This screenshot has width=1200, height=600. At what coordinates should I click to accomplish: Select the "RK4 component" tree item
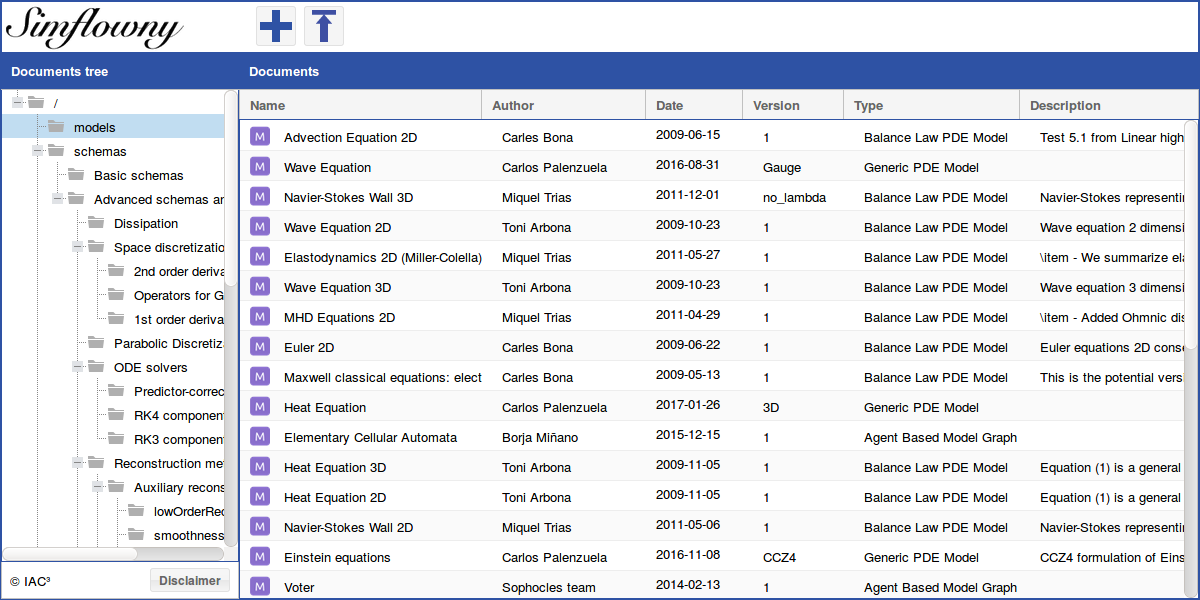click(x=178, y=415)
